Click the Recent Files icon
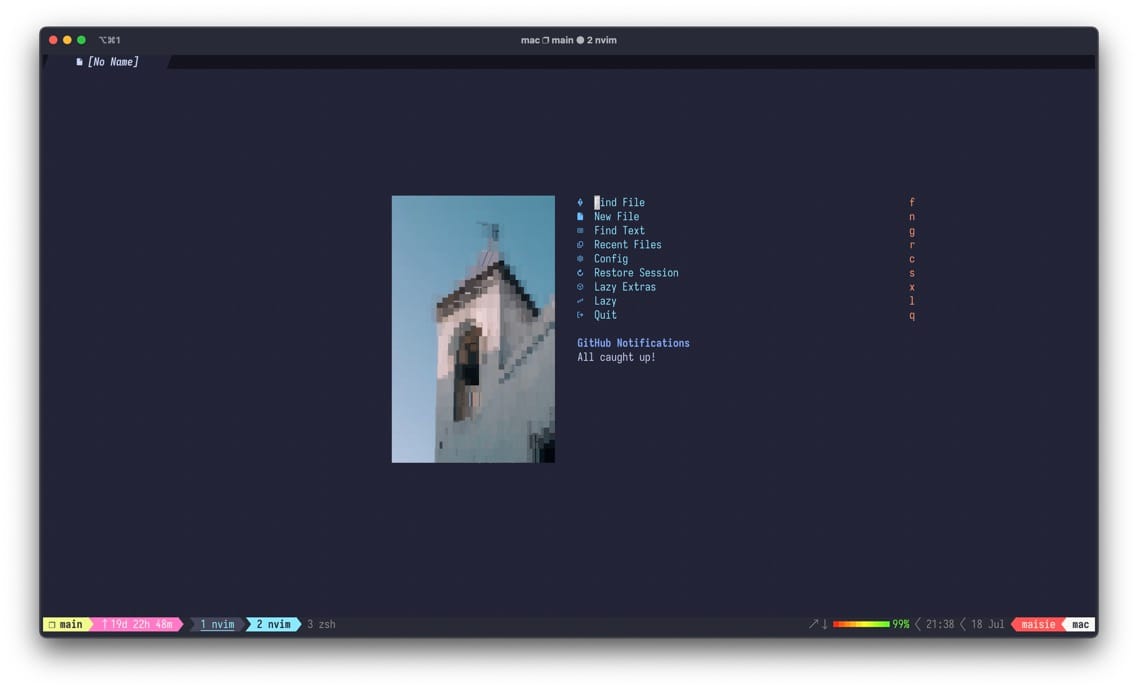 coord(580,245)
